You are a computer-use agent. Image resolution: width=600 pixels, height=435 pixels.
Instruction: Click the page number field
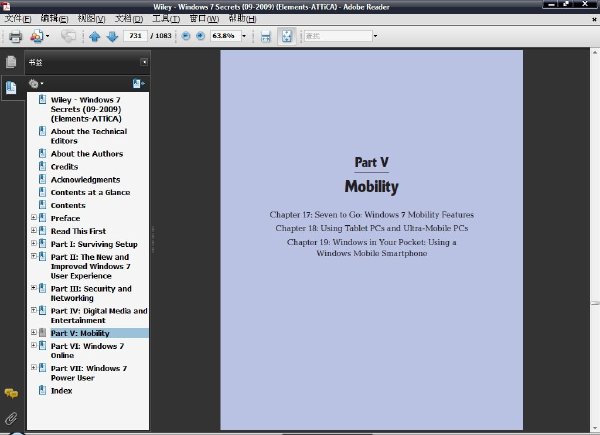coord(135,36)
